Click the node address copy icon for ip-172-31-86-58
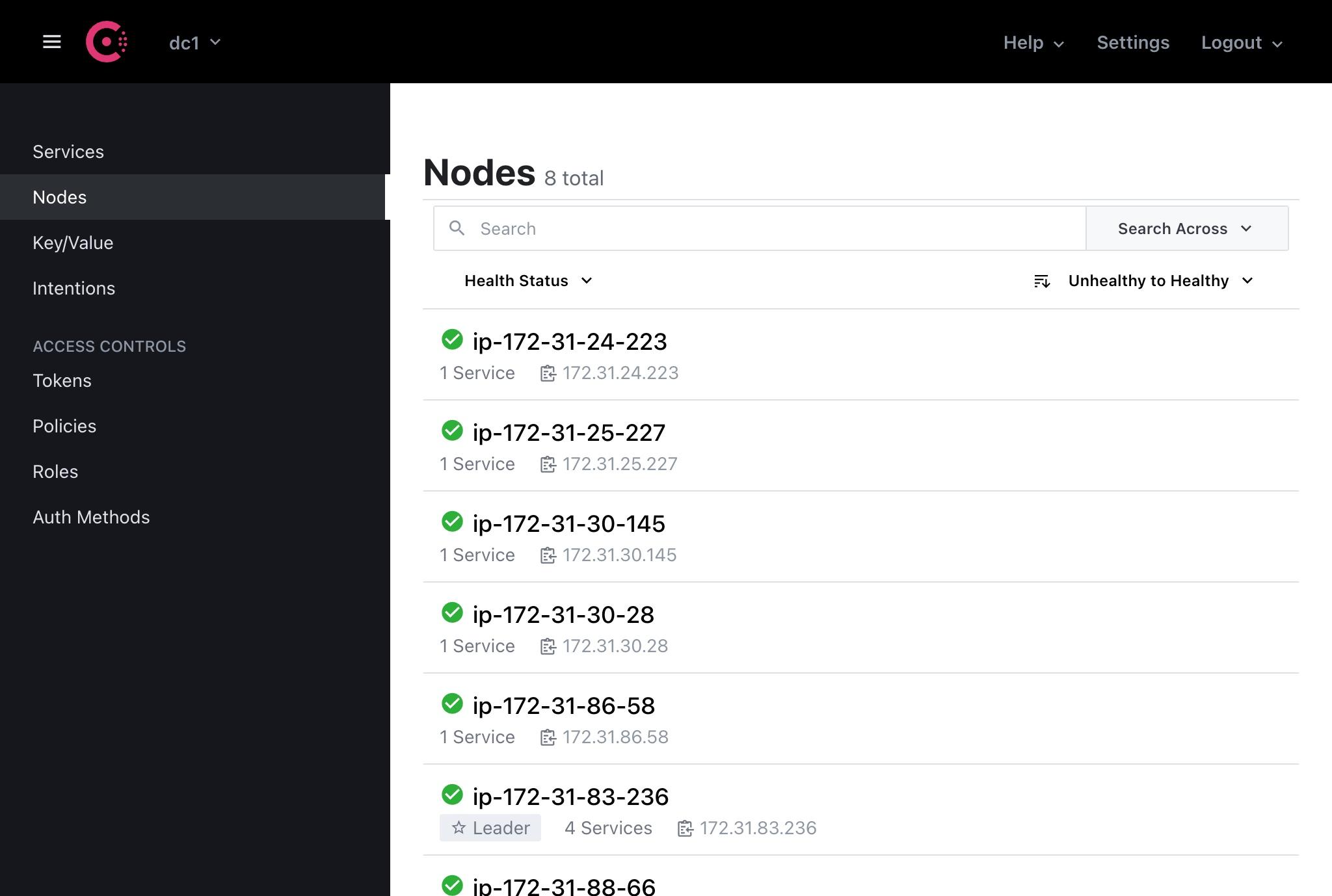 pyautogui.click(x=547, y=737)
